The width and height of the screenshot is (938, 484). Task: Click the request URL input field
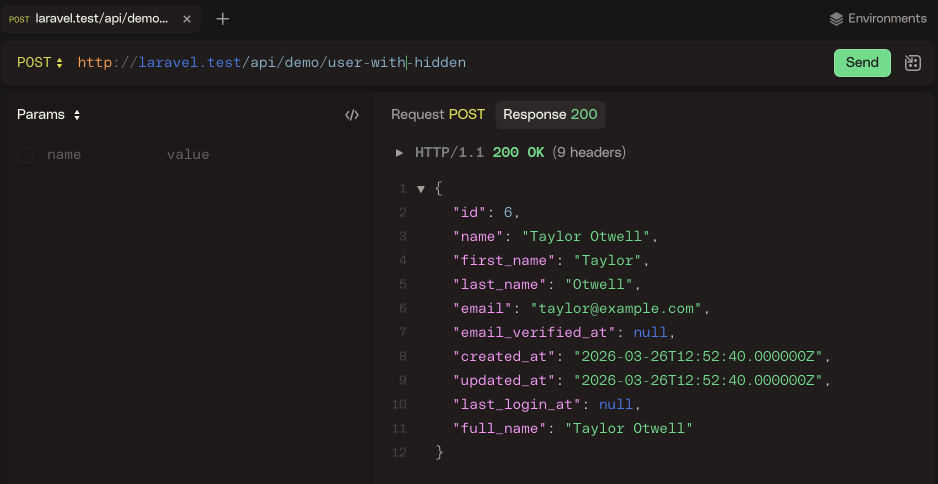tap(450, 63)
